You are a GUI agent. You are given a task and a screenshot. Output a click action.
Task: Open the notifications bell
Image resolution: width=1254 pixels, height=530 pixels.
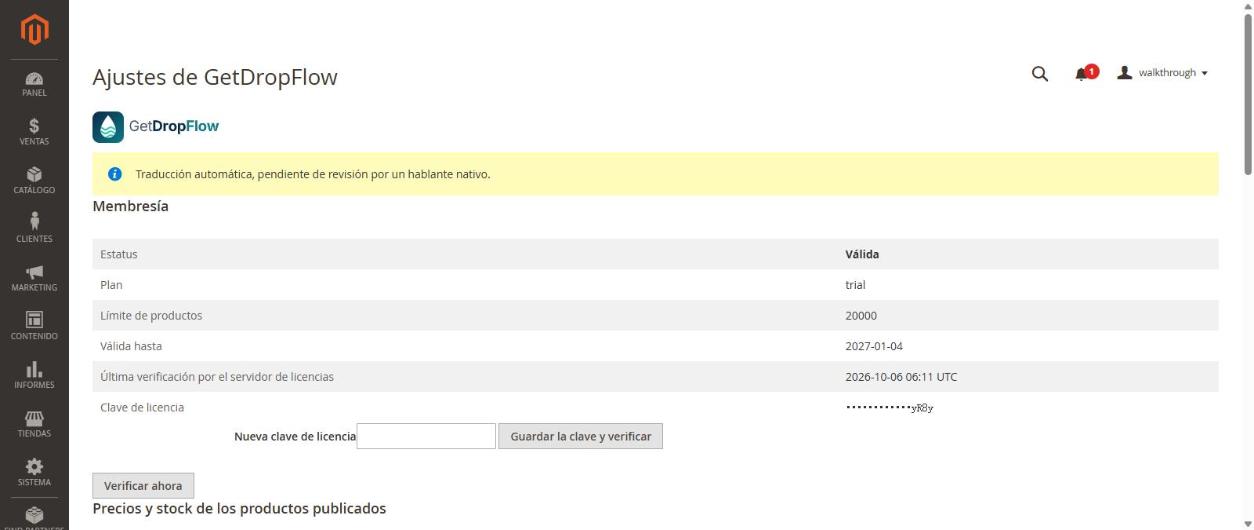1084,73
